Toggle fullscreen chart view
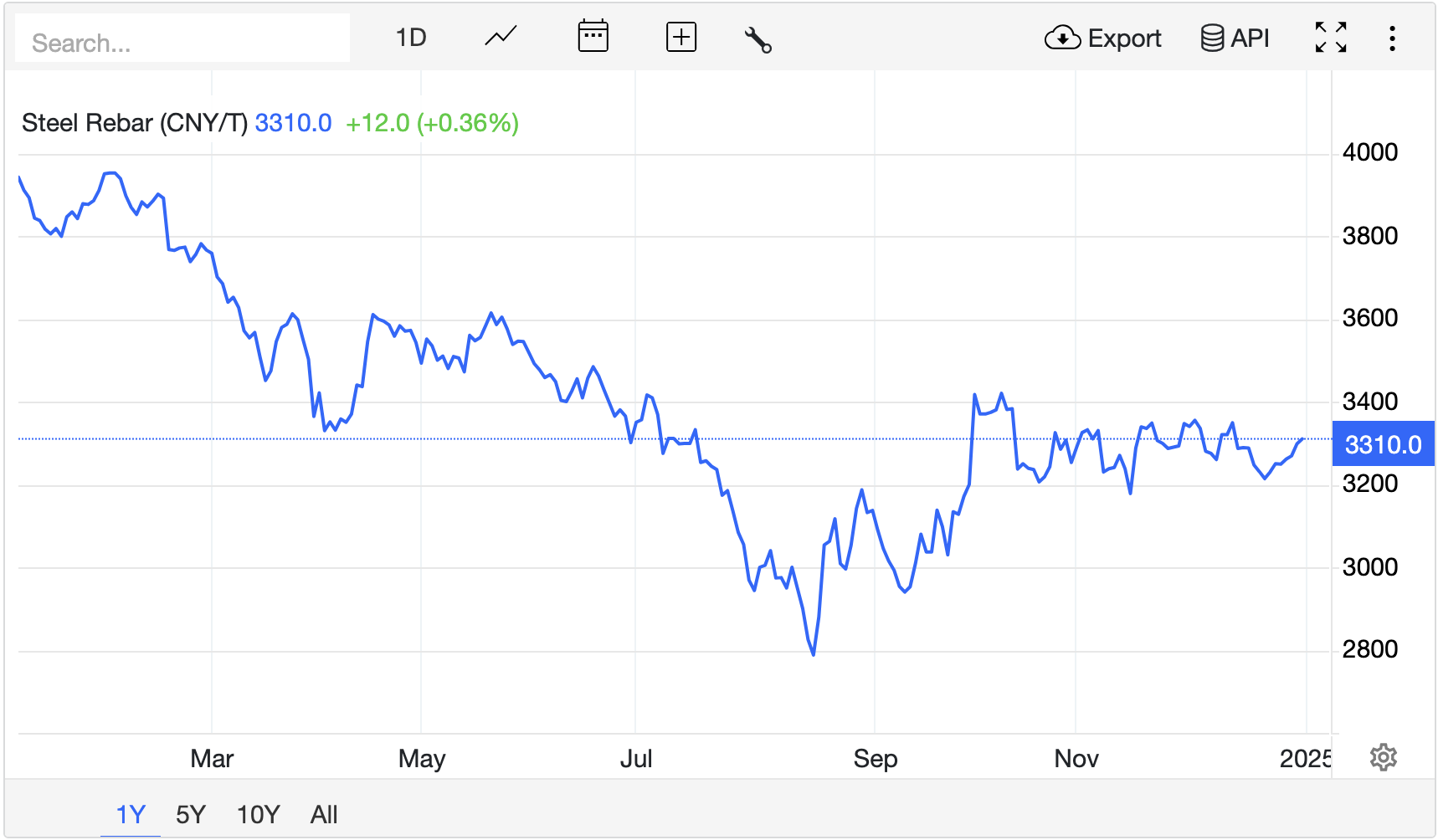The height and width of the screenshot is (840, 1438). pos(1330,38)
